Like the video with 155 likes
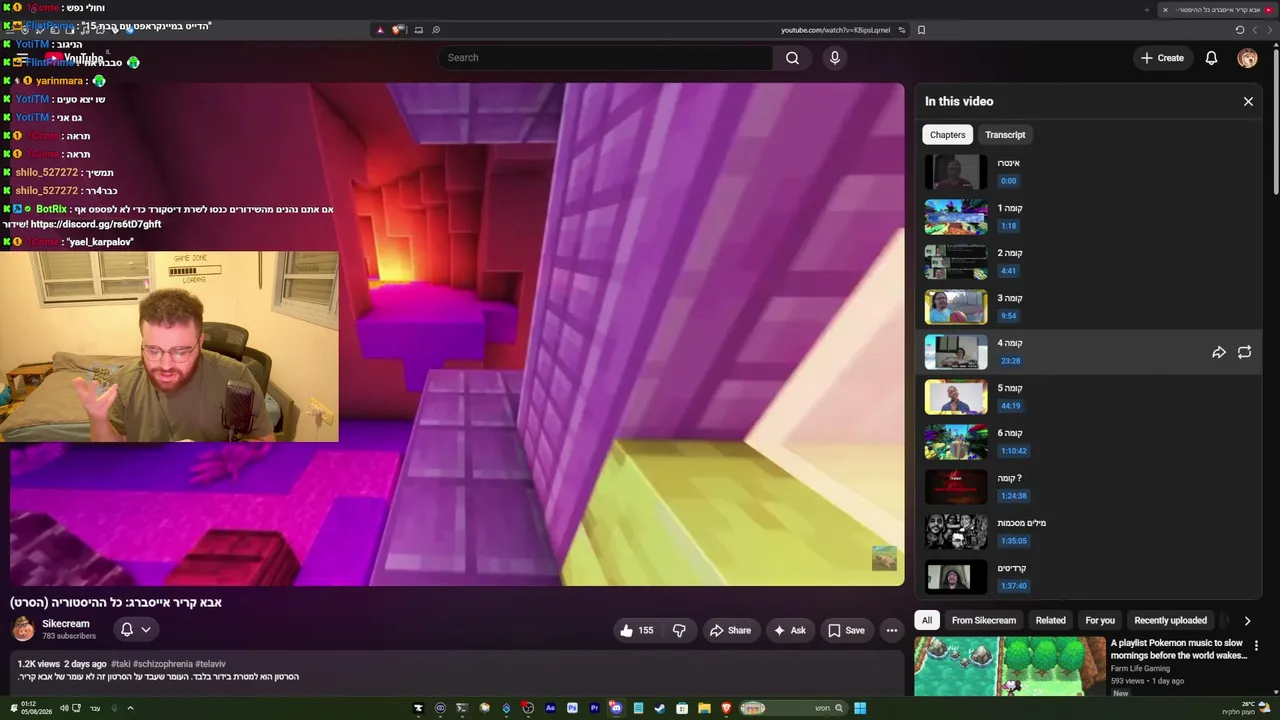The width and height of the screenshot is (1280, 720). 636,630
